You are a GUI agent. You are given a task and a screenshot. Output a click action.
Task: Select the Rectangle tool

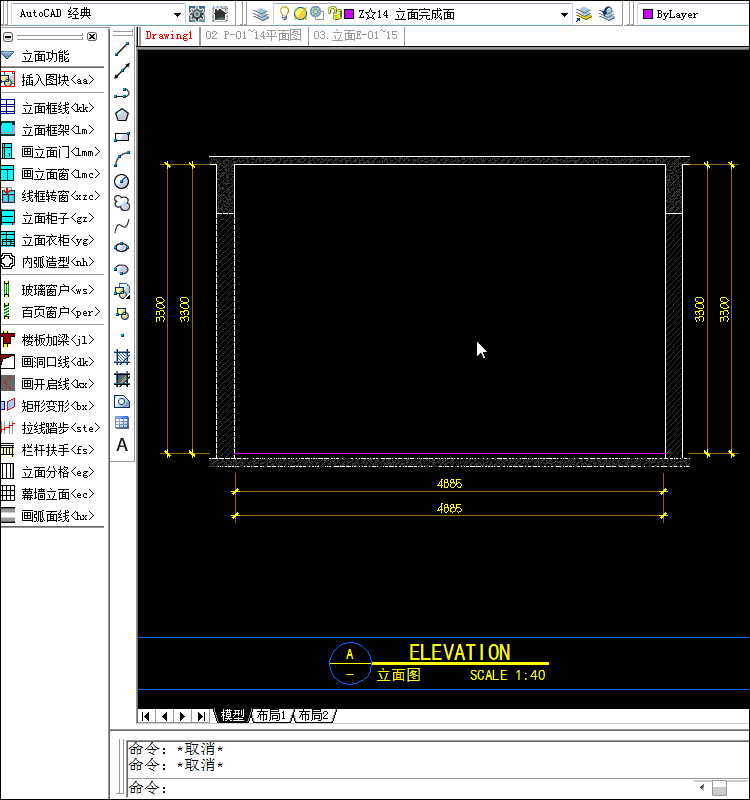(x=122, y=137)
